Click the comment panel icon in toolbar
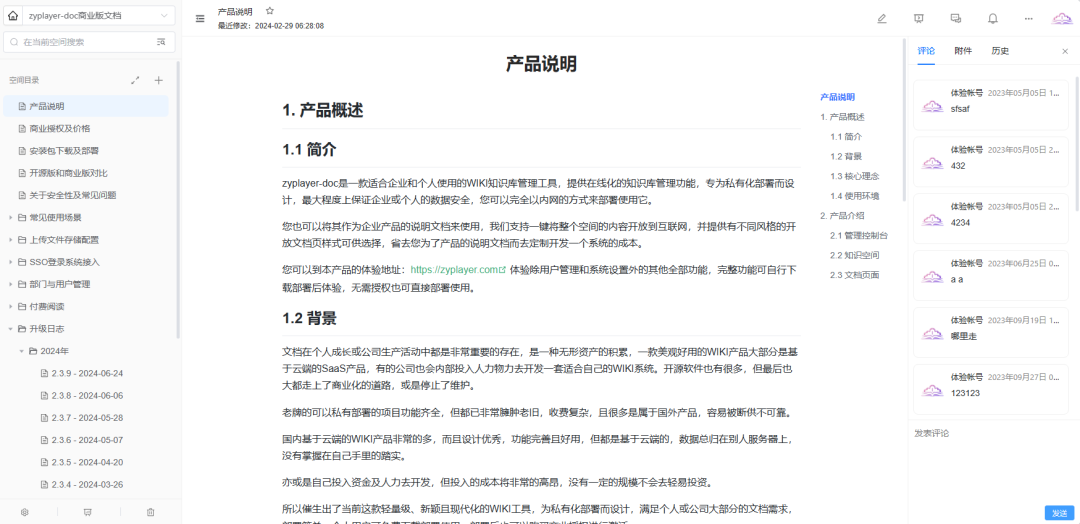Viewport: 1080px width, 524px height. 955,19
